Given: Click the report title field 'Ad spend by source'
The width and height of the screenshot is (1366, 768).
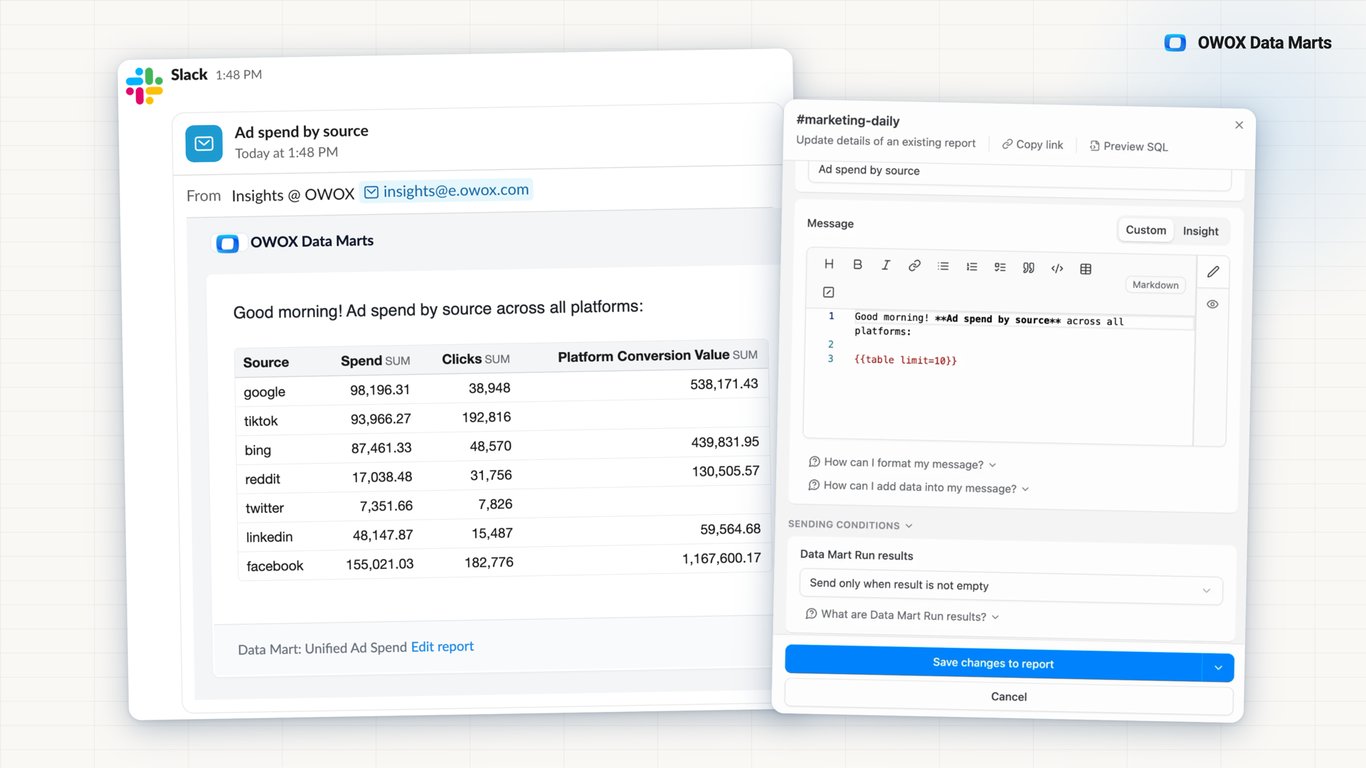Looking at the screenshot, I should tap(1019, 173).
